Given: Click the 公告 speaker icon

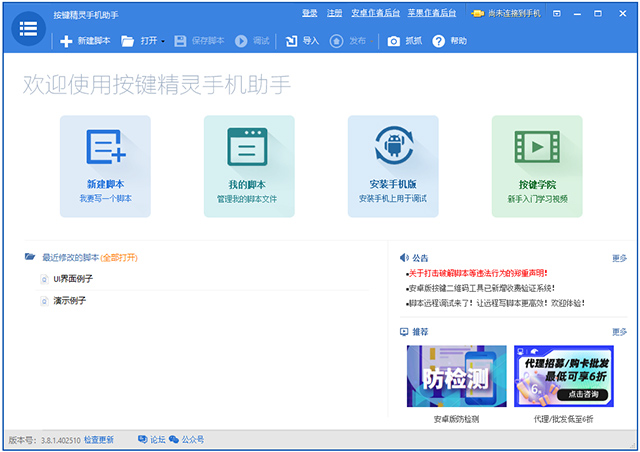Looking at the screenshot, I should click(x=404, y=258).
